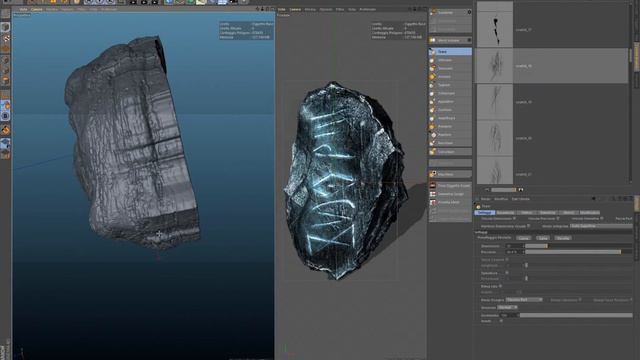Switch to the Modificatori tab

coord(590,213)
